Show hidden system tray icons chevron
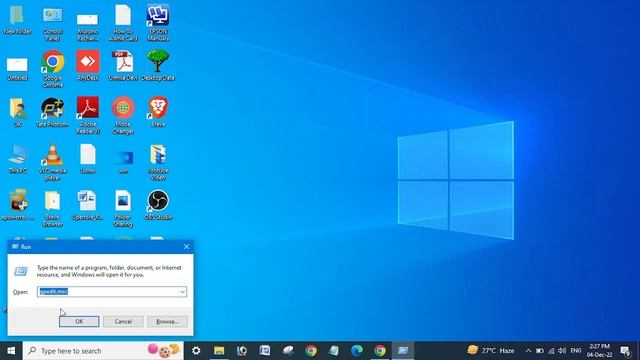 [528, 351]
